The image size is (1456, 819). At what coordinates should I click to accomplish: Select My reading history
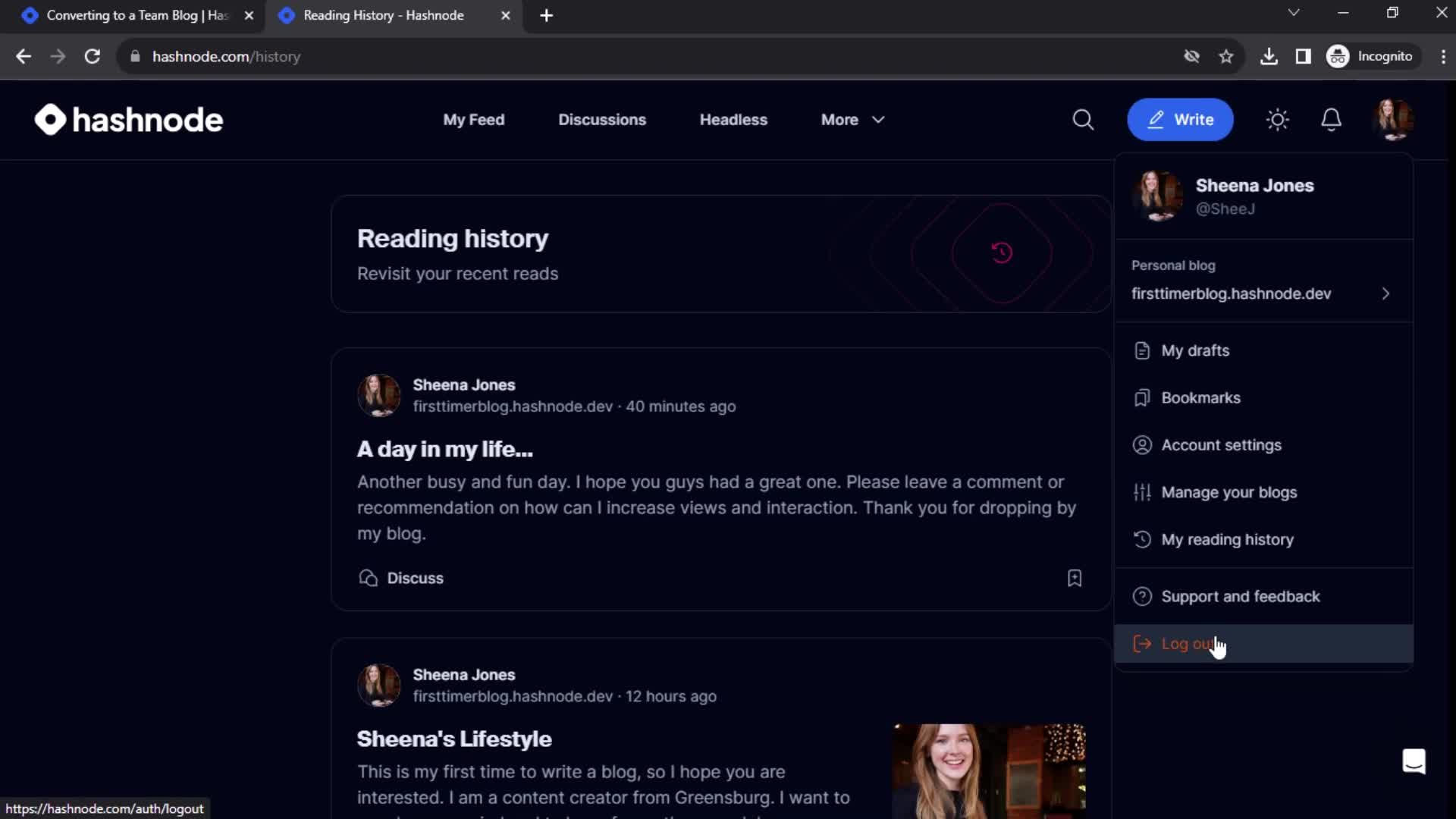[1263, 539]
